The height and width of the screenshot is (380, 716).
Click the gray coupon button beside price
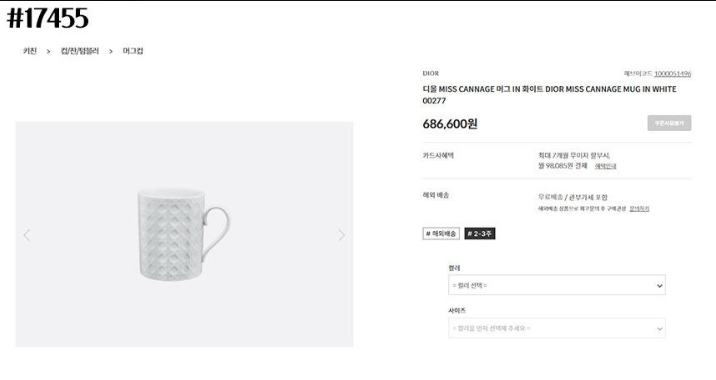pos(669,123)
